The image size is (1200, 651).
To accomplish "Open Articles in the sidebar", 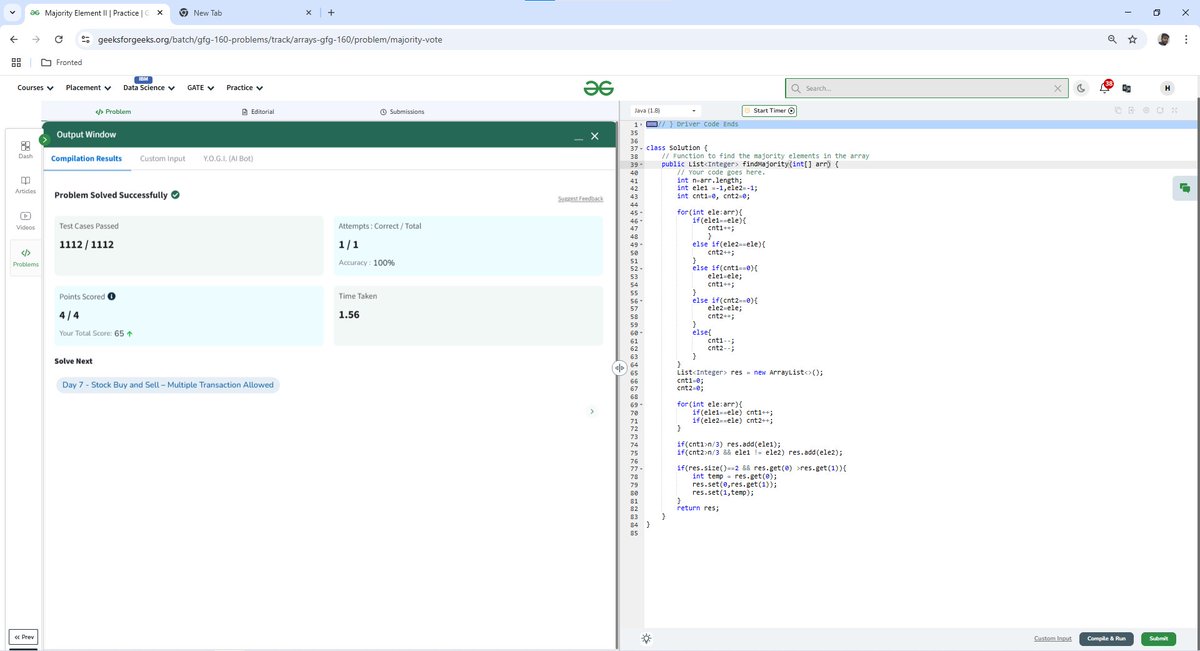I will pyautogui.click(x=26, y=185).
